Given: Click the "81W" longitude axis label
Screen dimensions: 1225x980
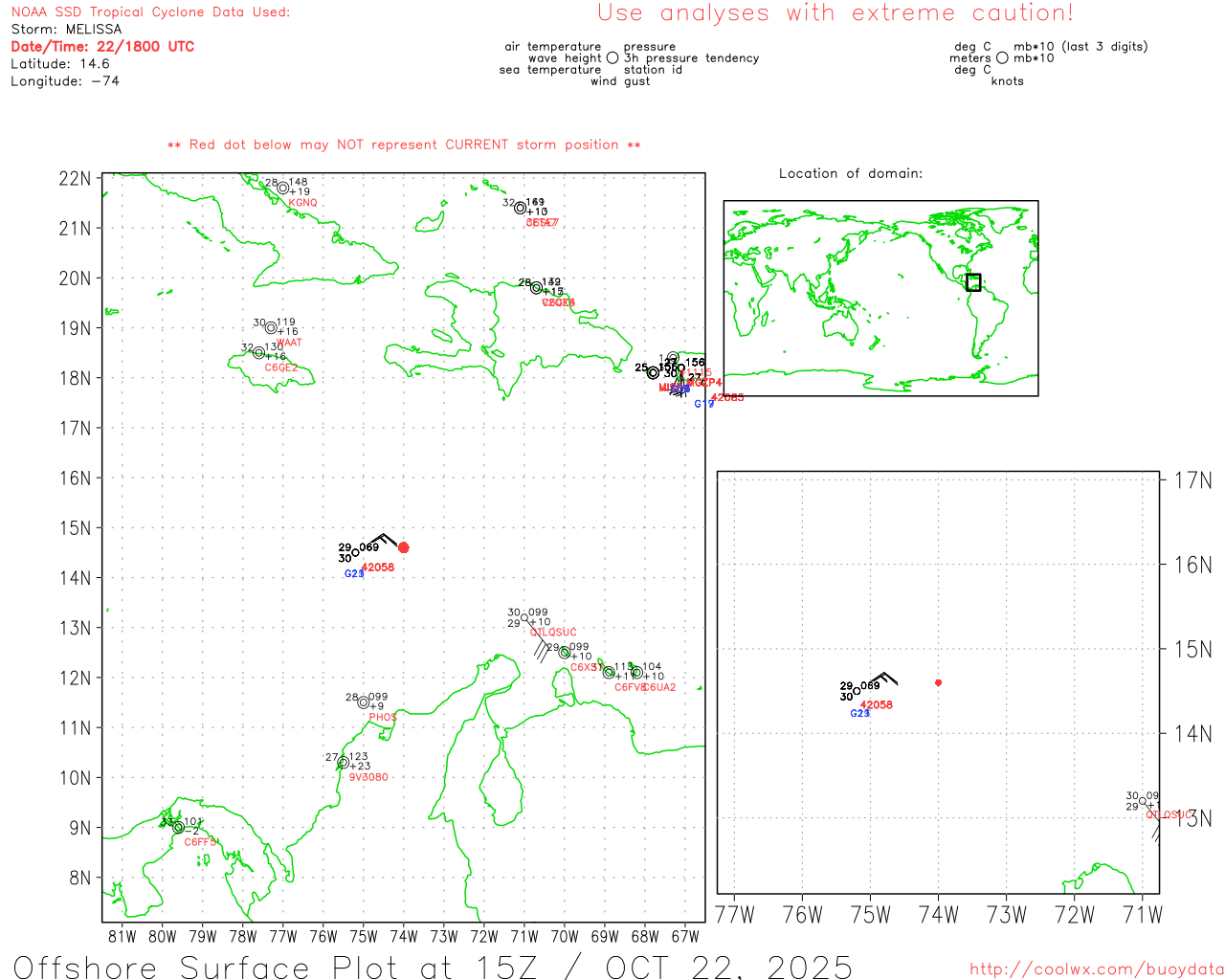Looking at the screenshot, I should point(122,936).
